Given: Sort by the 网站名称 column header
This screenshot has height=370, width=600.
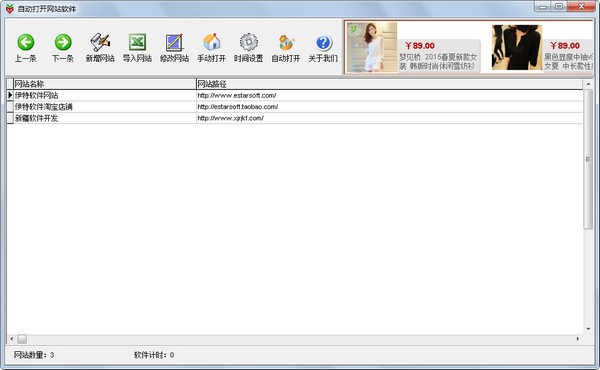Looking at the screenshot, I should click(104, 84).
